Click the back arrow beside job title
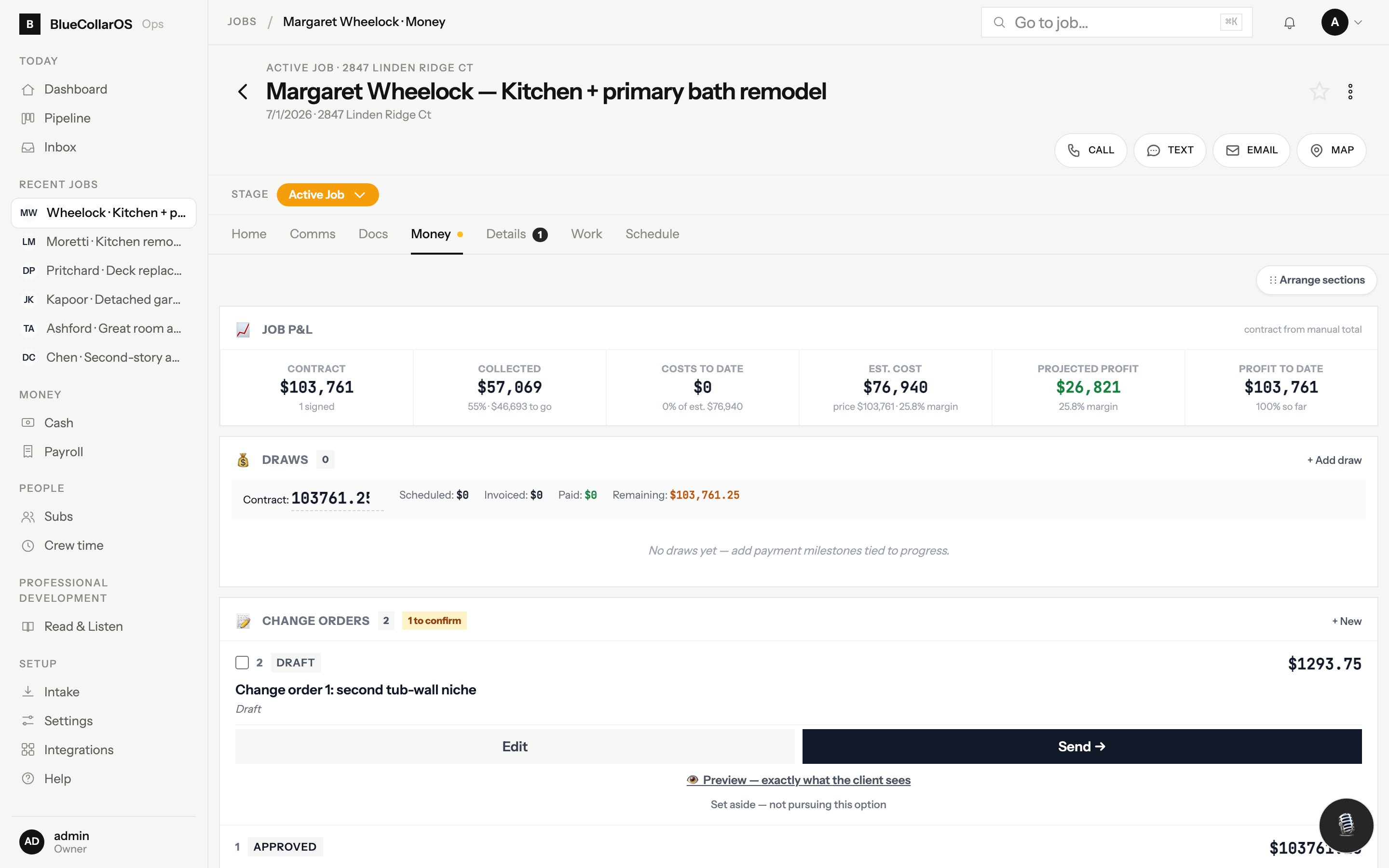 click(243, 91)
